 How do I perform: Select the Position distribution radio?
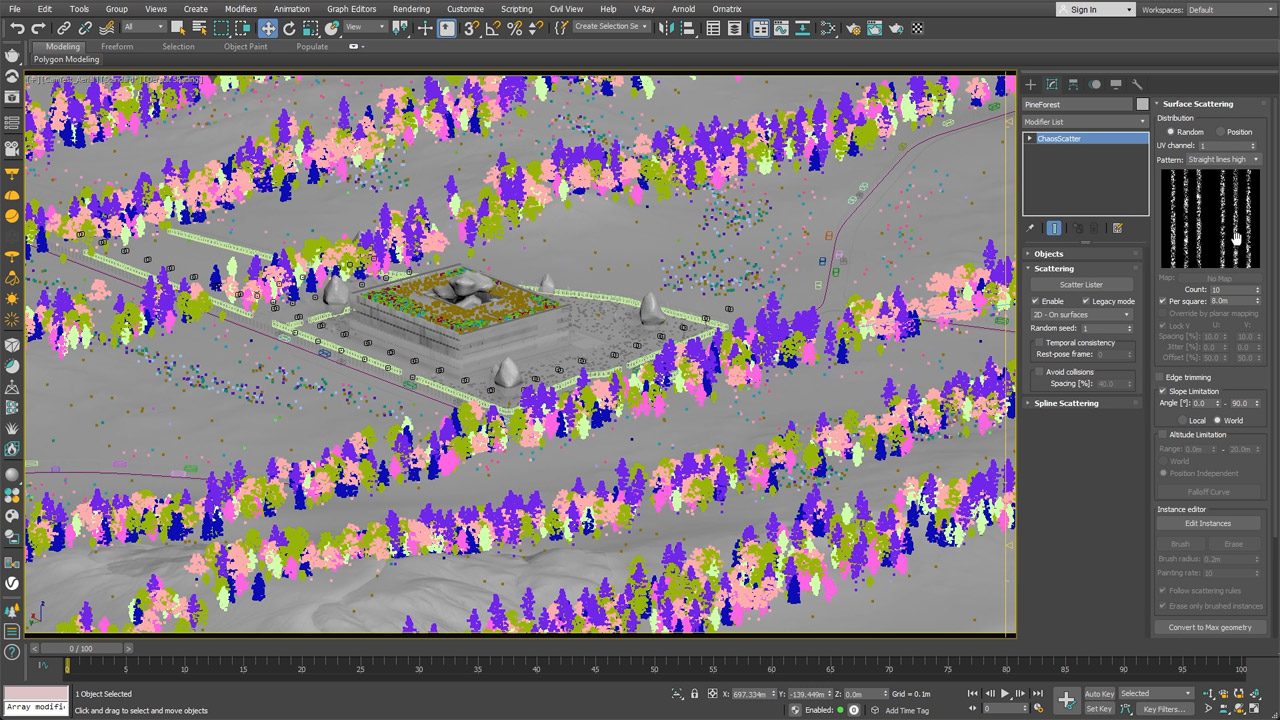tap(1221, 132)
